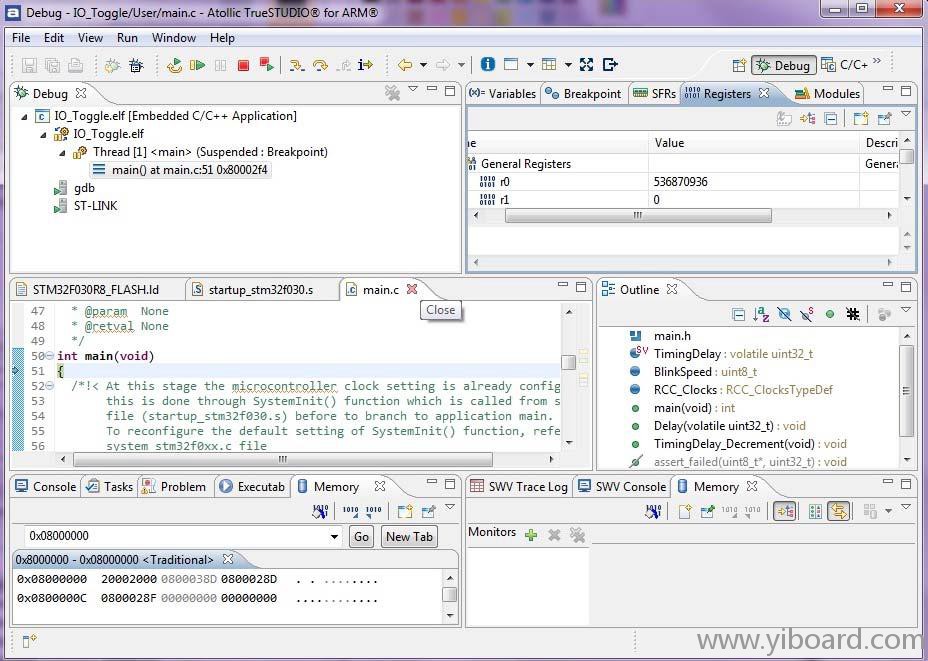Viewport: 928px width, 661px height.
Task: Collapse all items in the Outline view
Action: [738, 314]
